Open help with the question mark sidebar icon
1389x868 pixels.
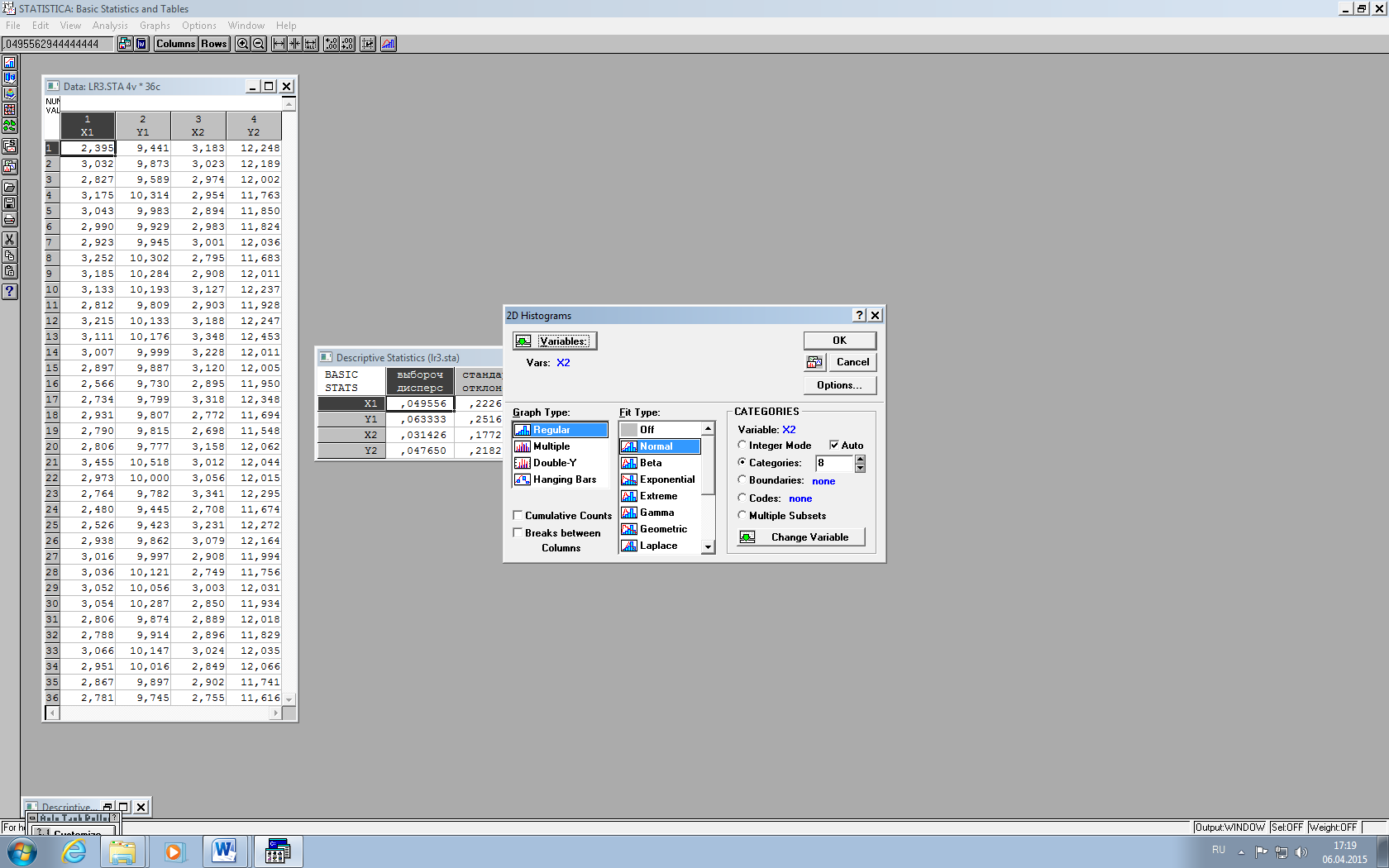[10, 291]
